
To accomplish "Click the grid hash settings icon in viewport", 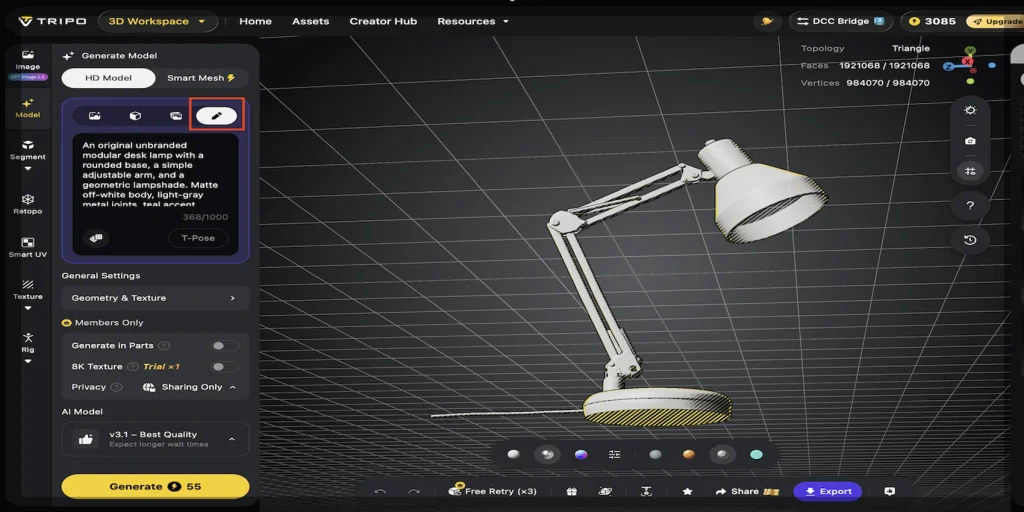I will pos(970,171).
